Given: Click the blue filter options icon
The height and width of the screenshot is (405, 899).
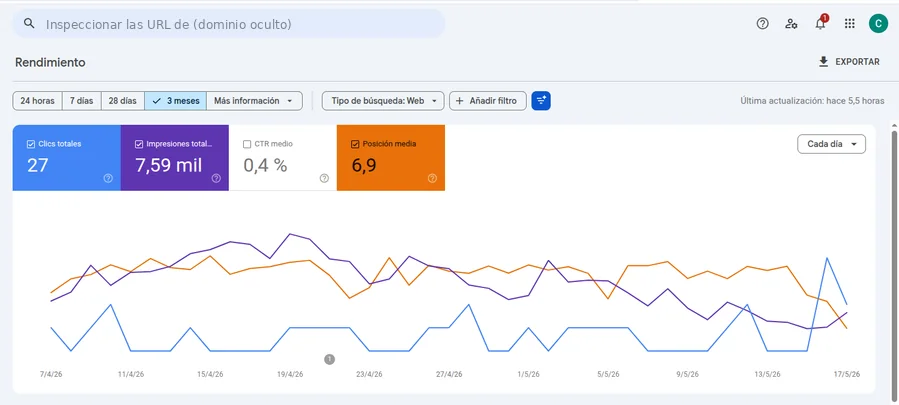Looking at the screenshot, I should tap(541, 101).
